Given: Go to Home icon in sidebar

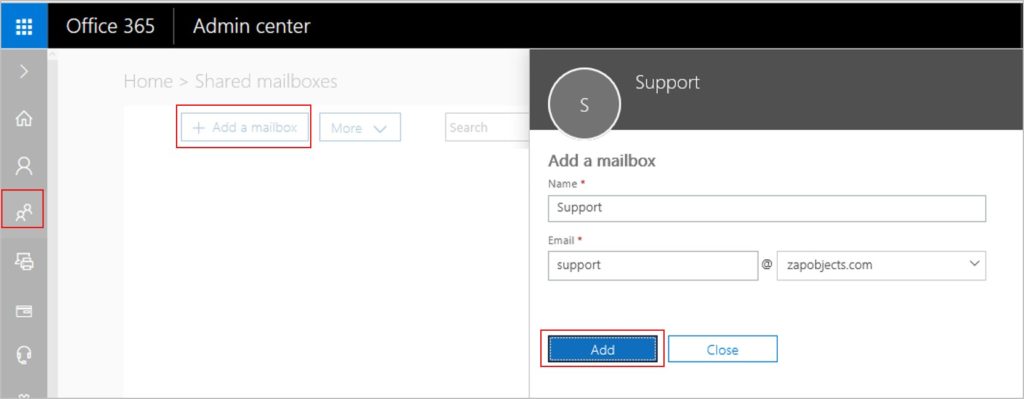Looking at the screenshot, I should point(24,119).
